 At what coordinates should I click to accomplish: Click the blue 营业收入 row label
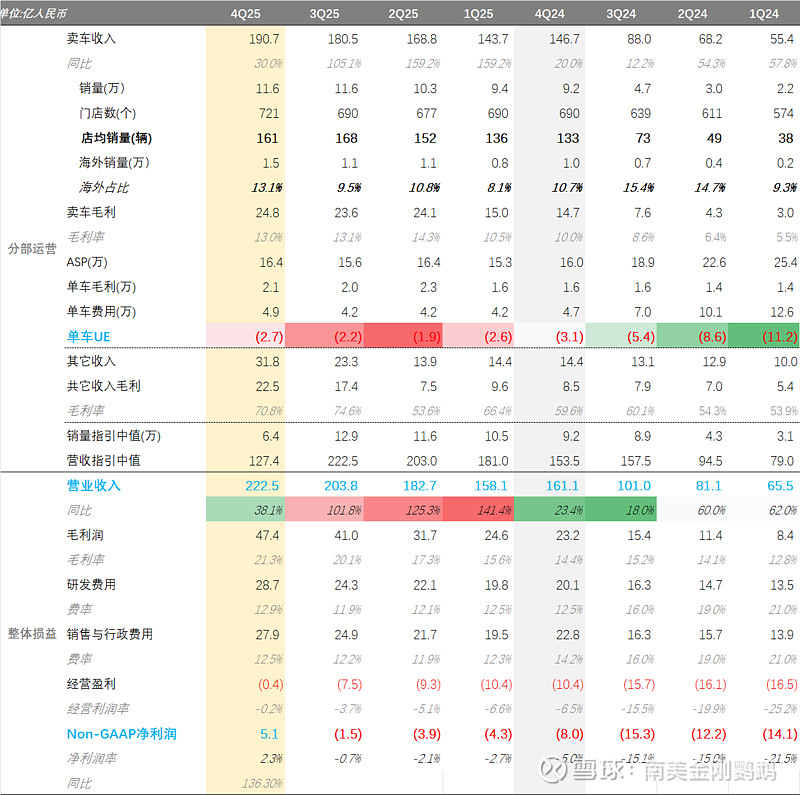93,485
